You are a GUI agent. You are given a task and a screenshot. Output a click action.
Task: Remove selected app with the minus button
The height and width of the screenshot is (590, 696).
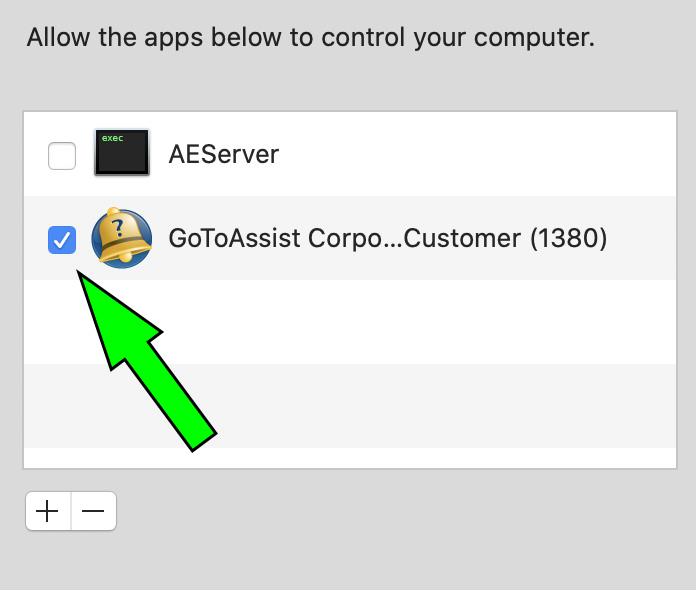(x=94, y=511)
